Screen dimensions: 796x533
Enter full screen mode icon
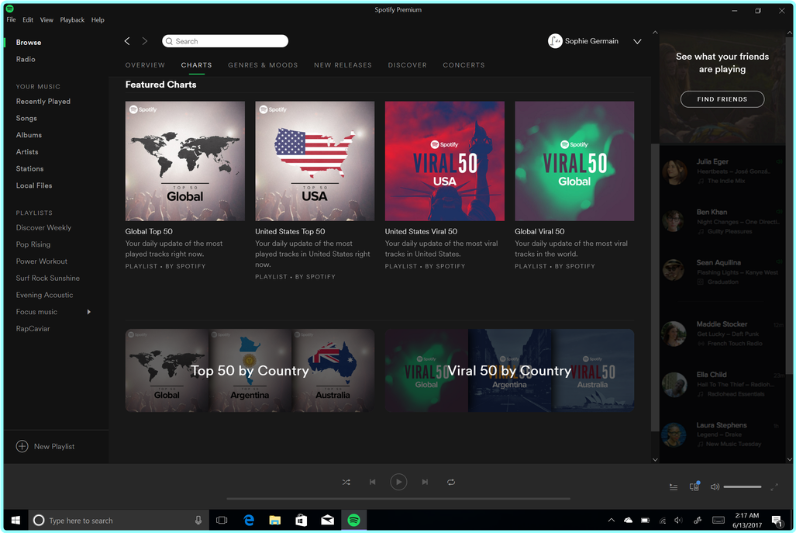774,487
